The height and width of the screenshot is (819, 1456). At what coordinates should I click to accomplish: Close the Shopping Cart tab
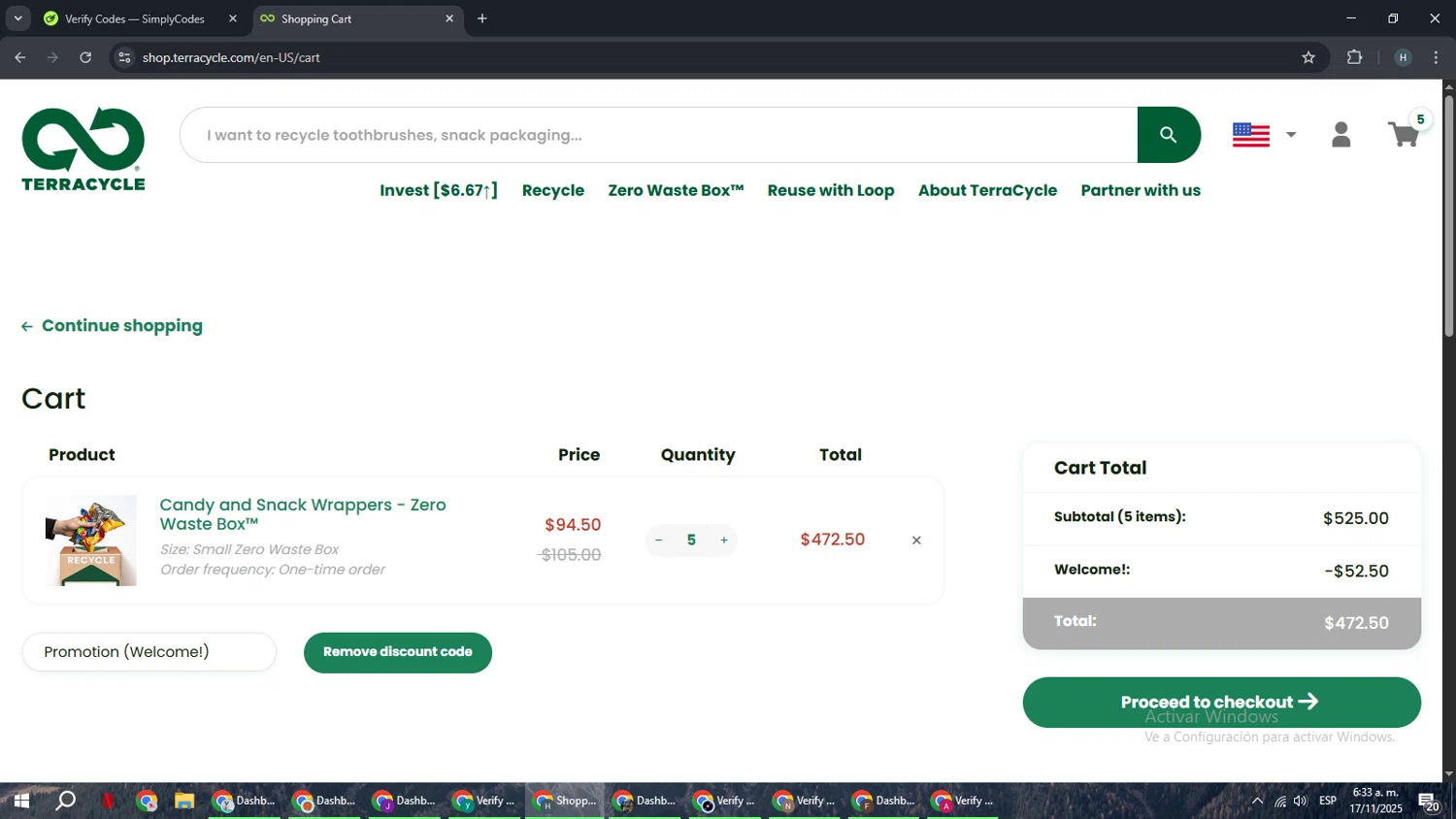[449, 18]
